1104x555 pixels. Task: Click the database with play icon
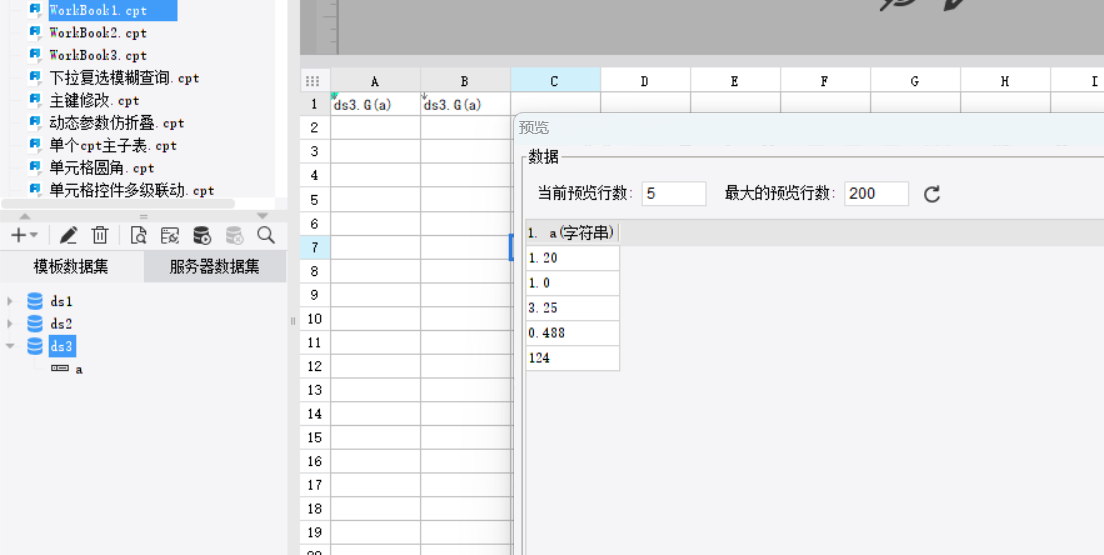point(202,235)
